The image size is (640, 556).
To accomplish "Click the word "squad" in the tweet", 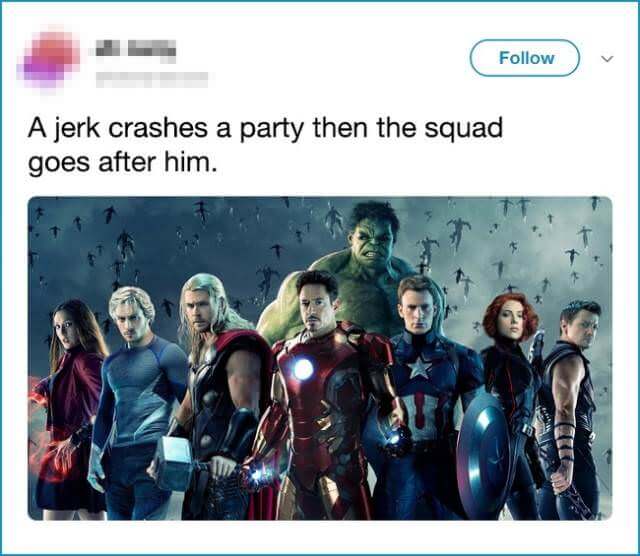I will pos(463,129).
